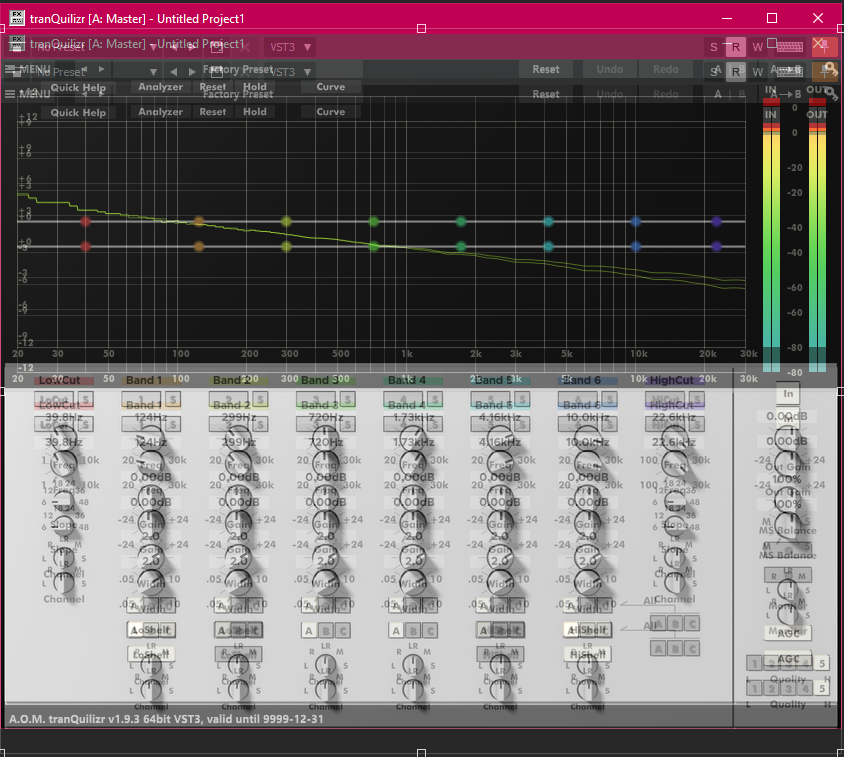Click the purple HighCut node on graph
This screenshot has height=757, width=844.
point(716,222)
